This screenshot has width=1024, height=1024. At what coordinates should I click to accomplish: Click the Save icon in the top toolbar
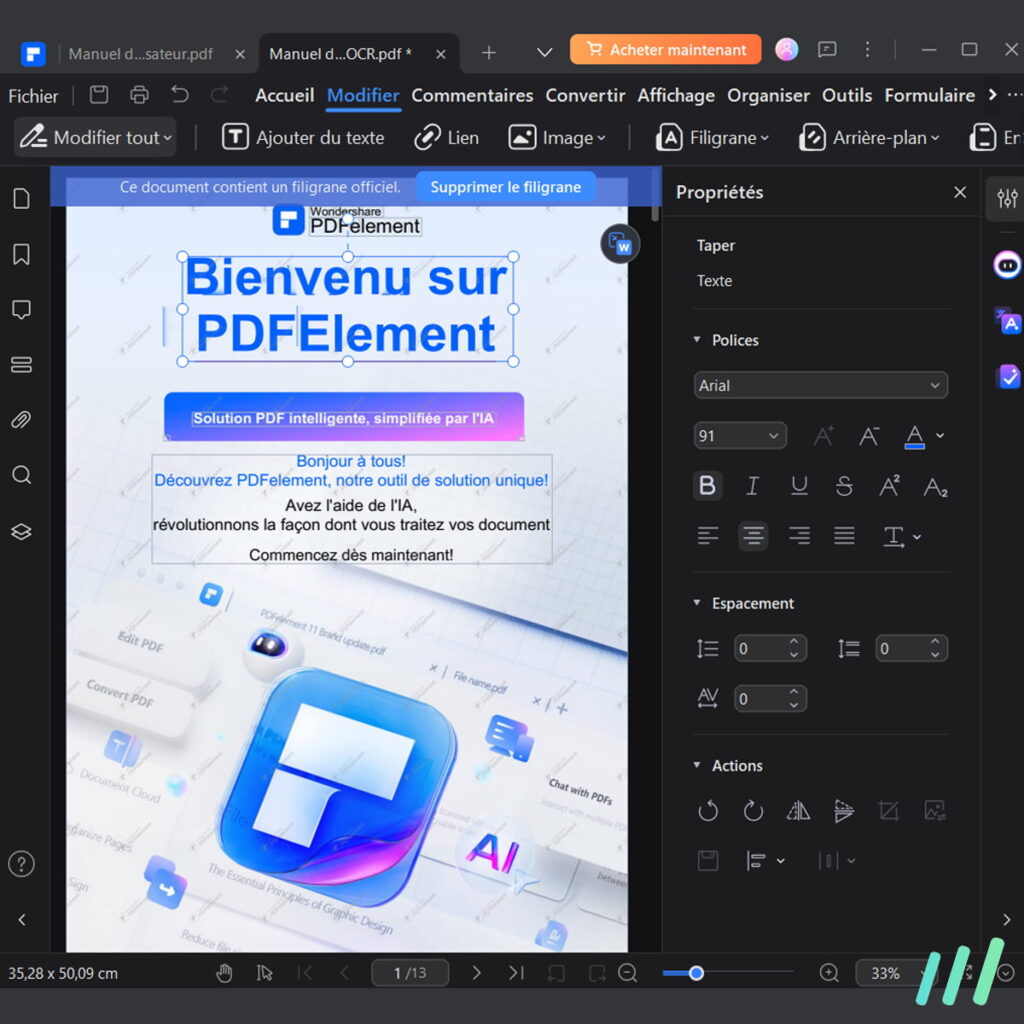click(x=99, y=95)
